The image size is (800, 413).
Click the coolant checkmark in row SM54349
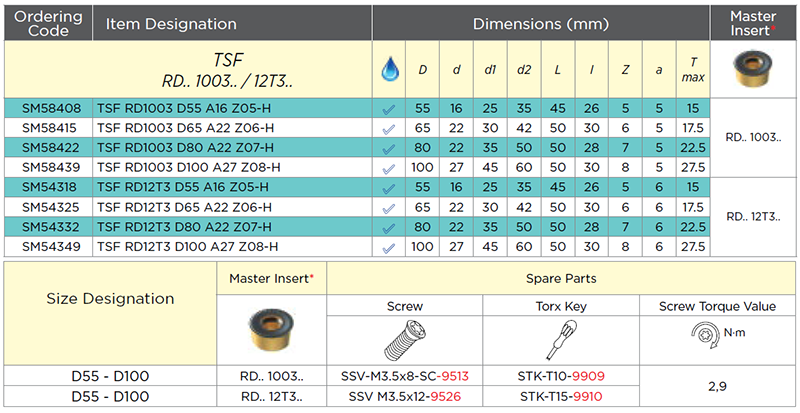[390, 246]
